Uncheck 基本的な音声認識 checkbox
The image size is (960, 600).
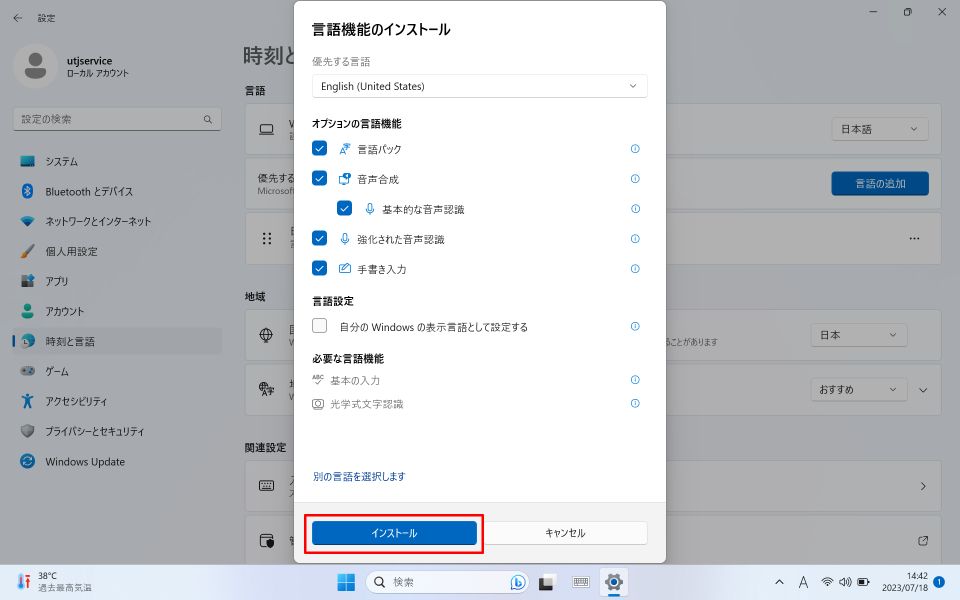pyautogui.click(x=345, y=208)
